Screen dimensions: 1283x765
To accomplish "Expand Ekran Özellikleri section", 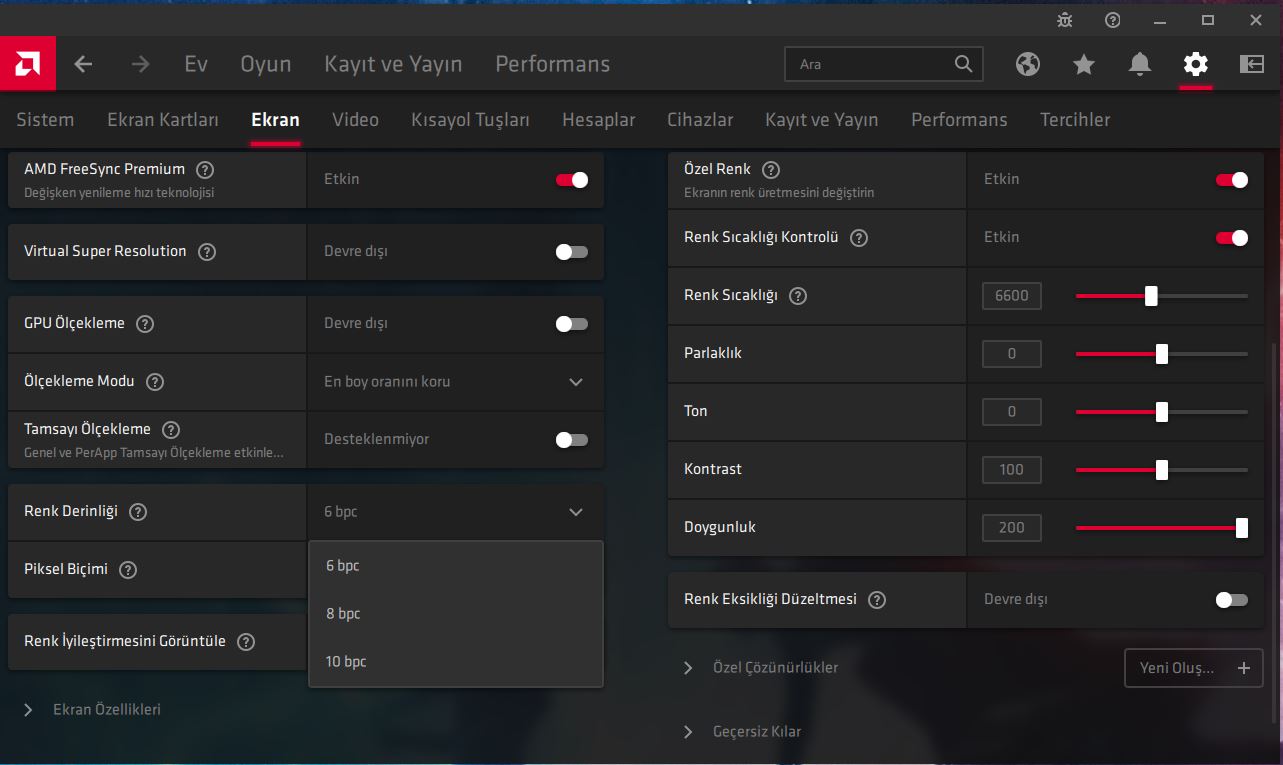I will point(93,710).
